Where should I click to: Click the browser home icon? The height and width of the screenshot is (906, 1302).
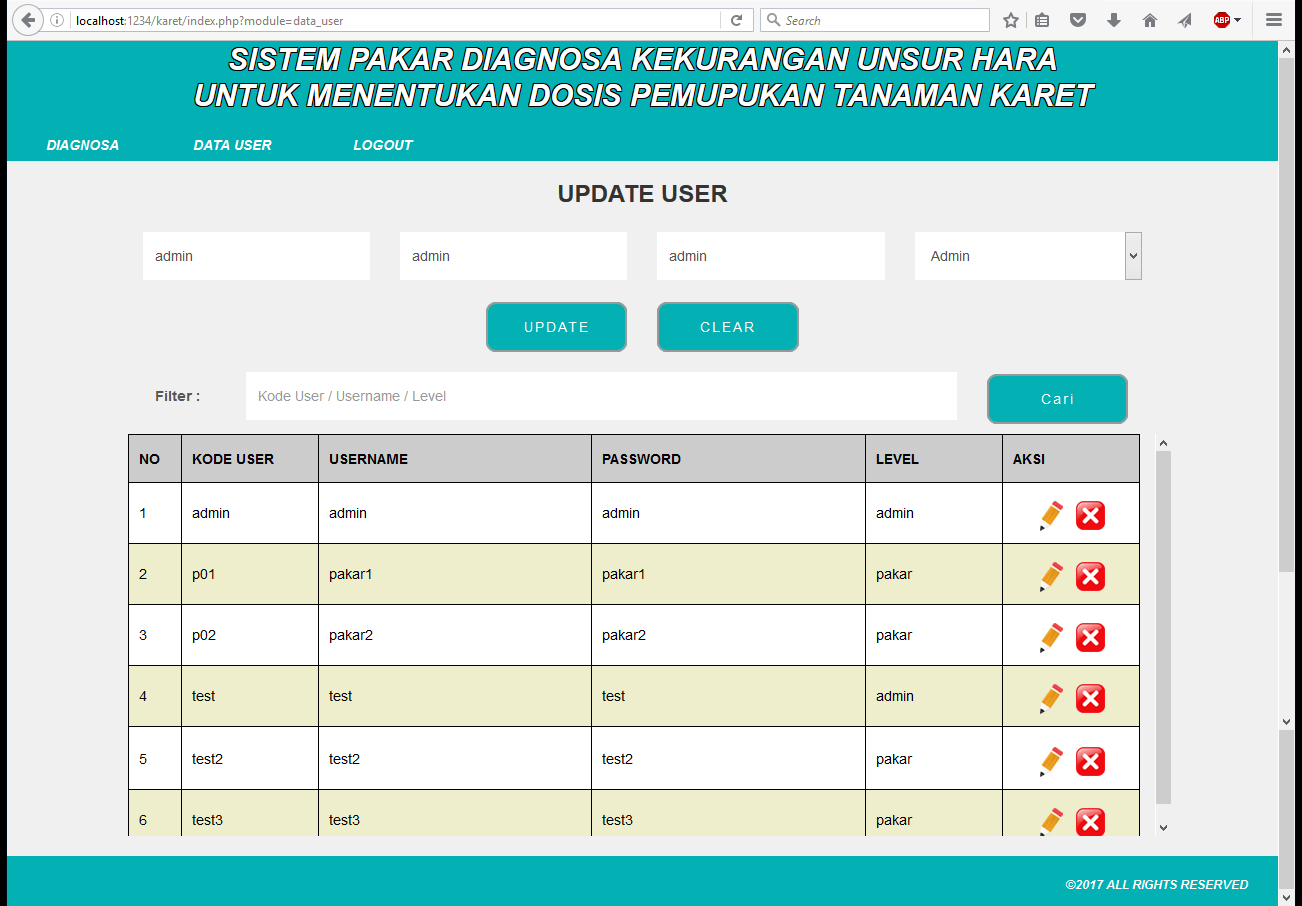pos(1149,20)
